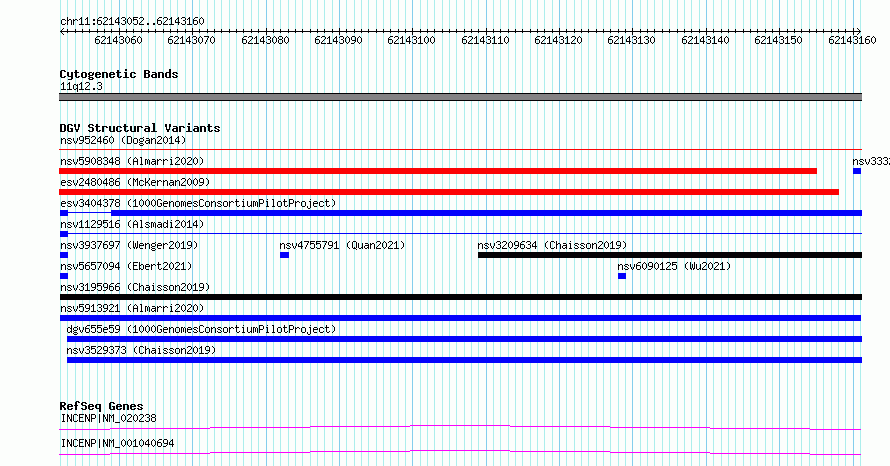Viewport: 890px width, 466px height.
Task: Open esv3404378 (1000GenomesConsortiumPilotProject) label
Action: coord(198,203)
